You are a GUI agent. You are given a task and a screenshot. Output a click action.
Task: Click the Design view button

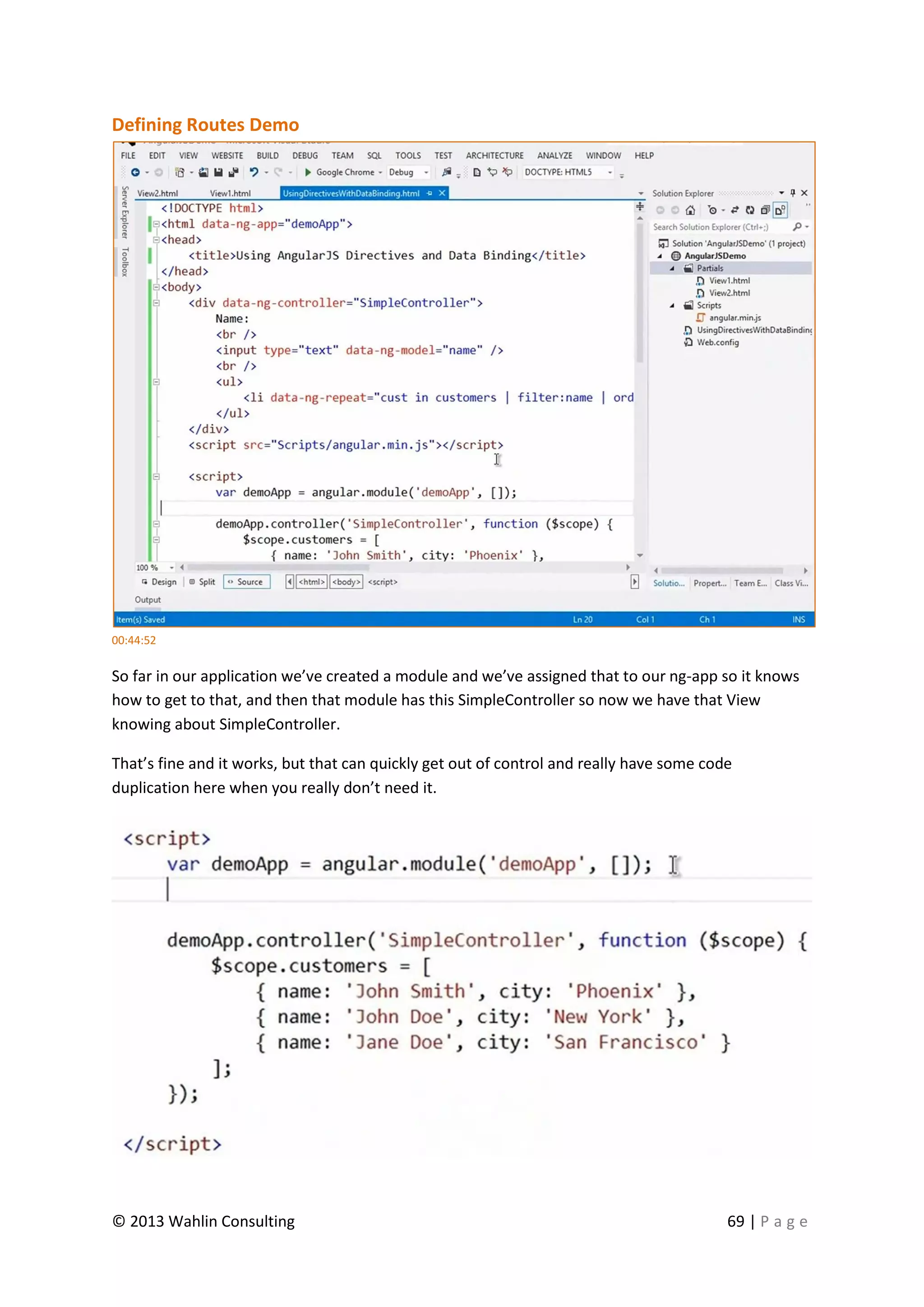pyautogui.click(x=159, y=582)
